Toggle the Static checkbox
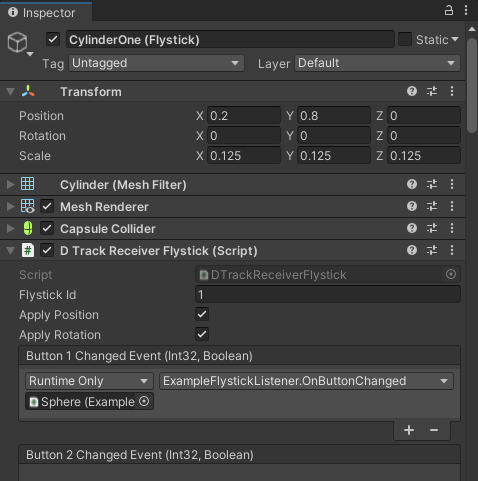Screen dimensions: 478x481 [405, 39]
